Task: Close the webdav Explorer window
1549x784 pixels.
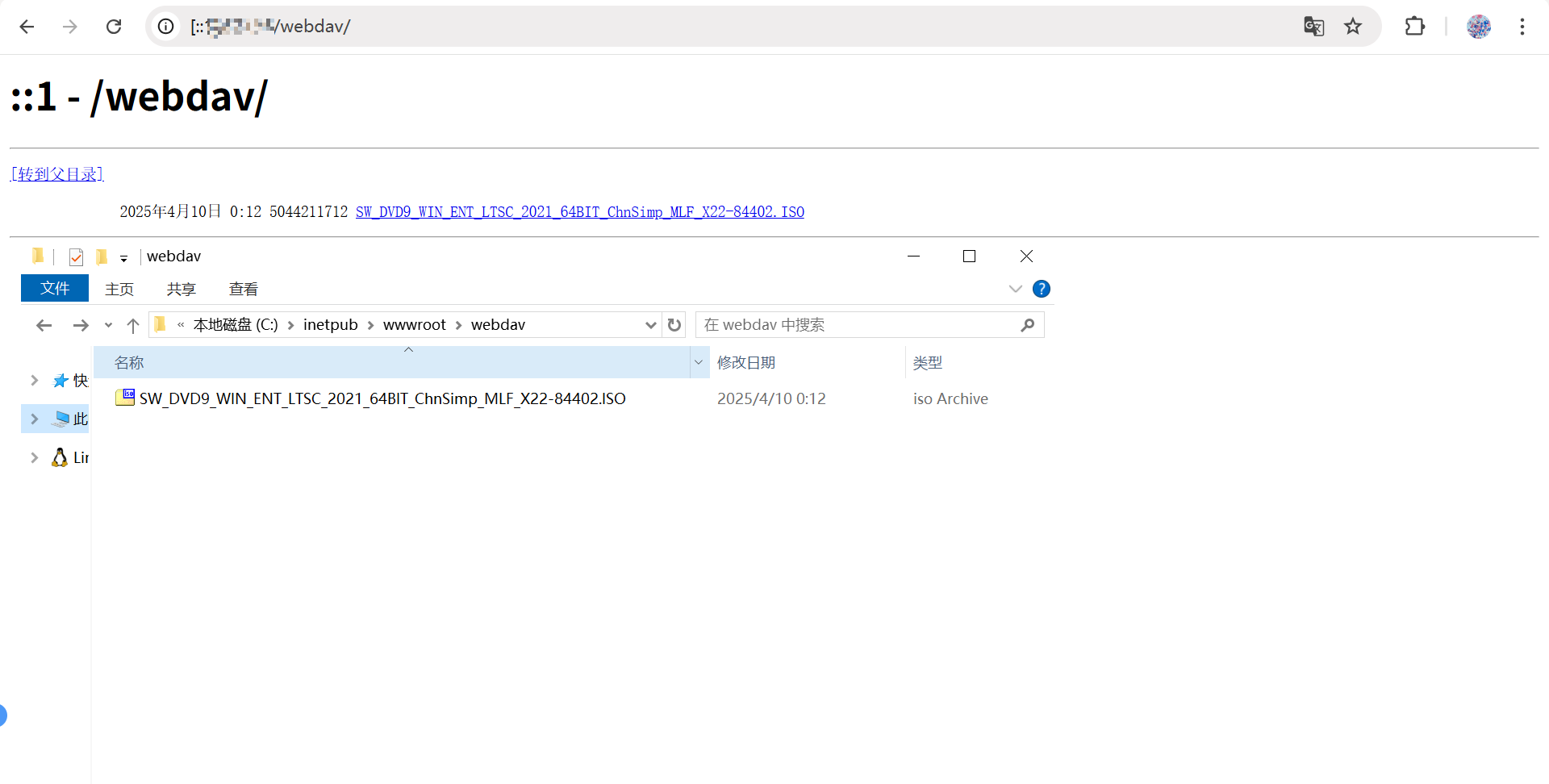Action: (x=1026, y=256)
